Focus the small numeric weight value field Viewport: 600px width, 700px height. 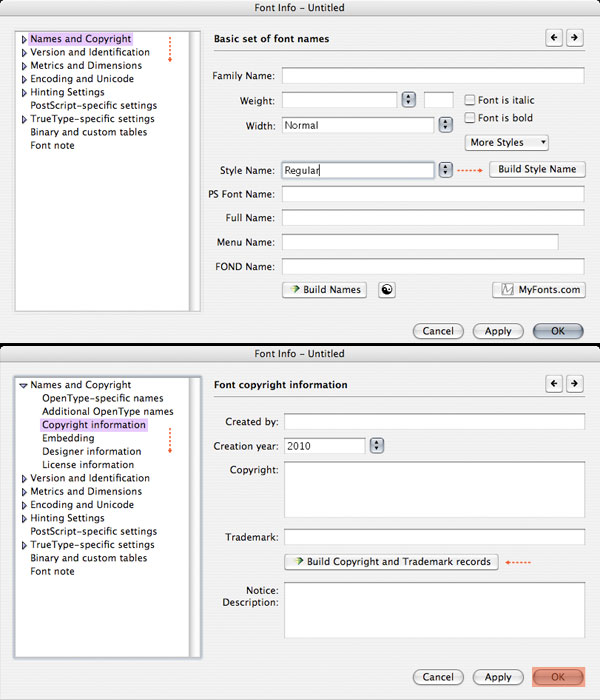click(439, 100)
